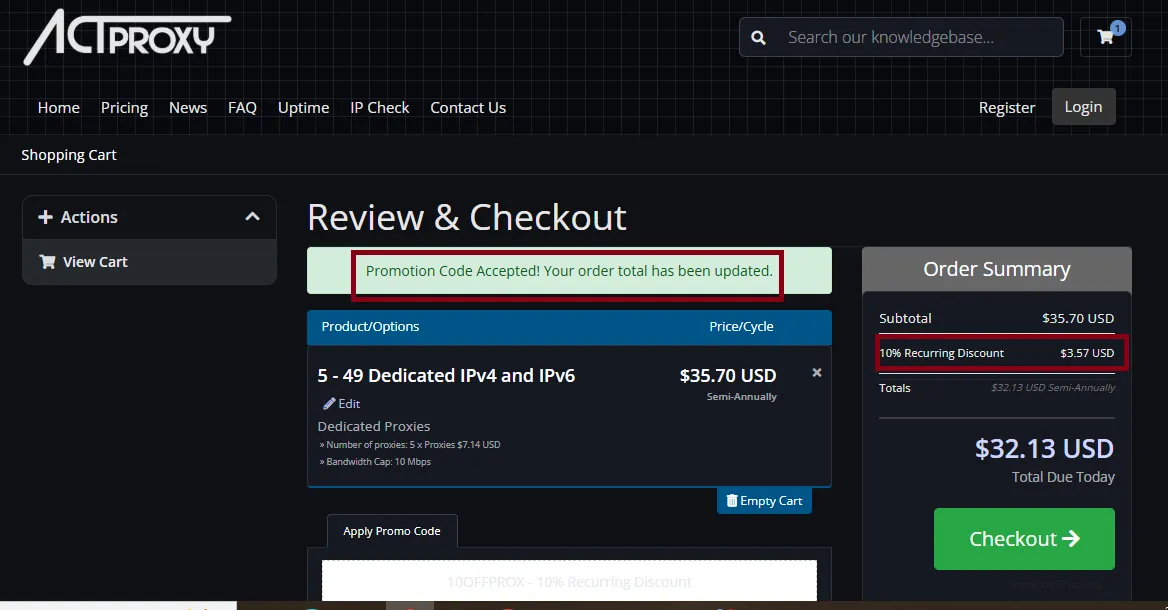This screenshot has width=1168, height=610.
Task: Open the Register link
Action: click(1007, 107)
